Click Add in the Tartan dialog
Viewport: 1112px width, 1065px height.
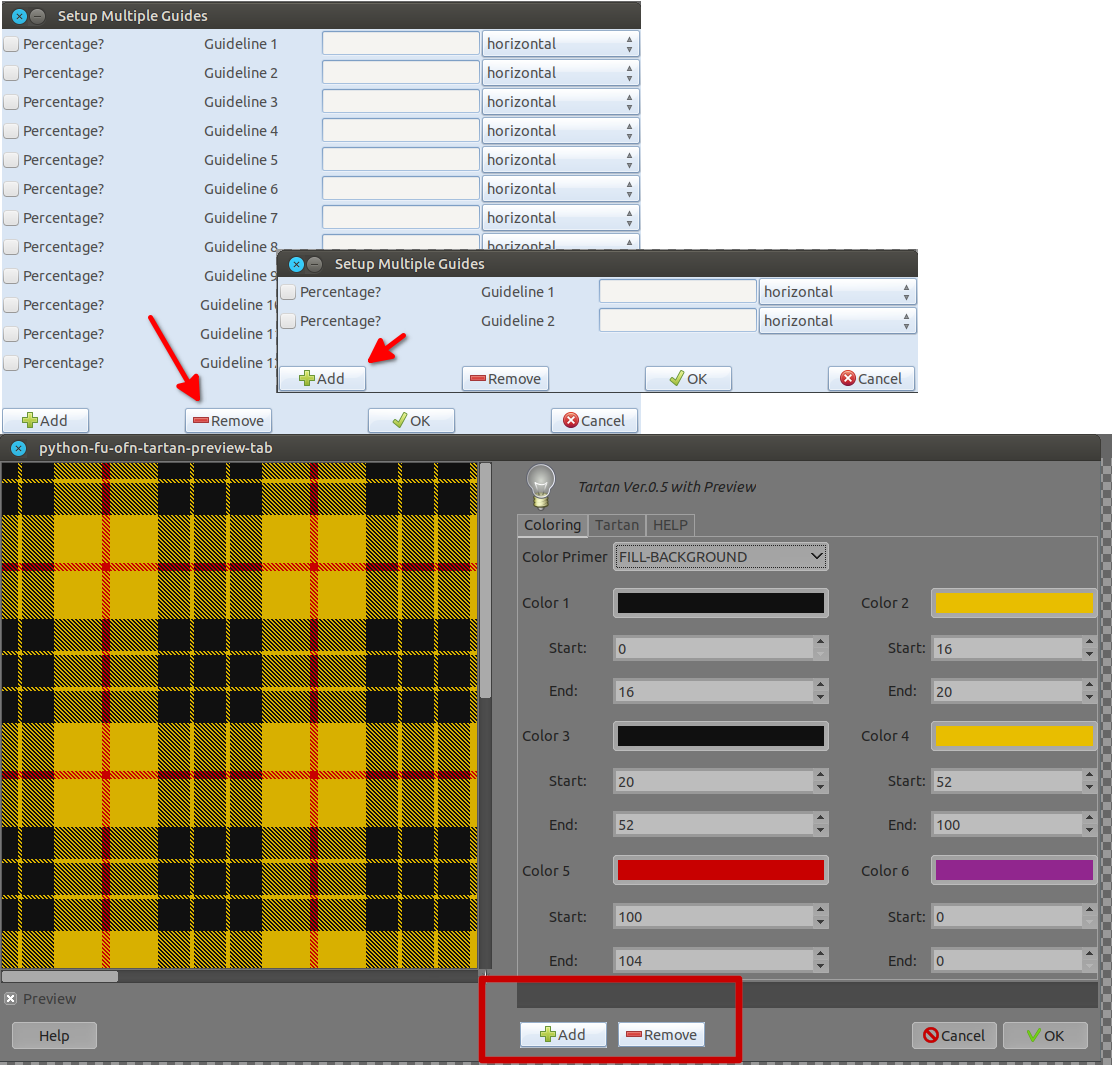coord(563,1035)
